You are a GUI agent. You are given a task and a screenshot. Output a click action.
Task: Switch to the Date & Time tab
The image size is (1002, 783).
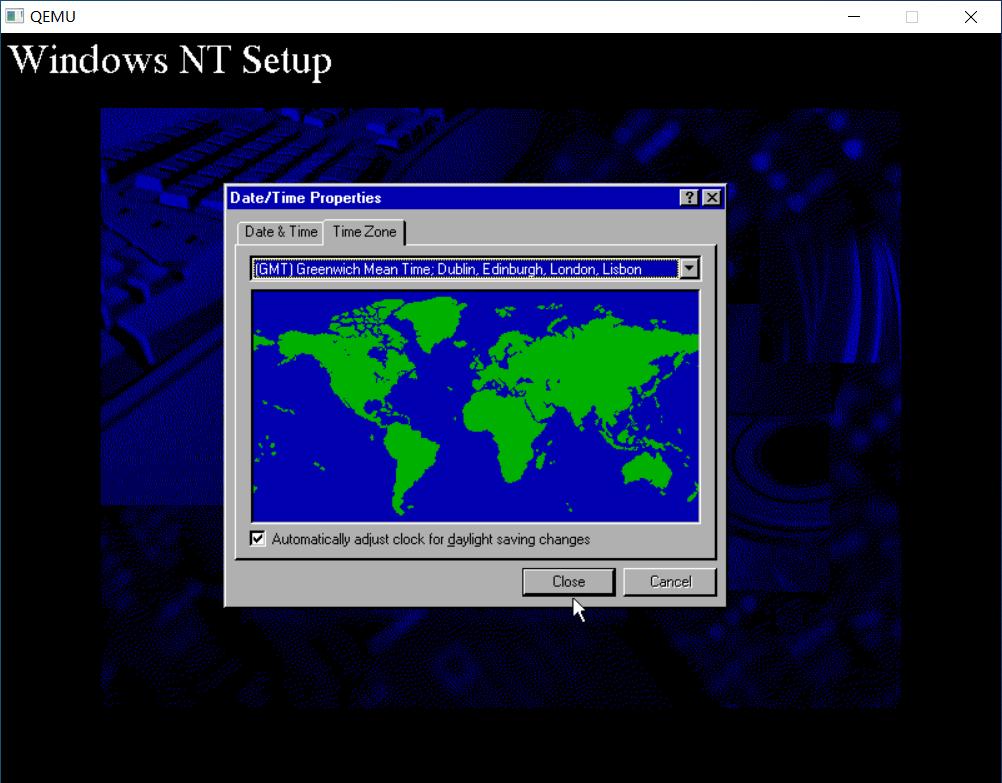pos(279,231)
